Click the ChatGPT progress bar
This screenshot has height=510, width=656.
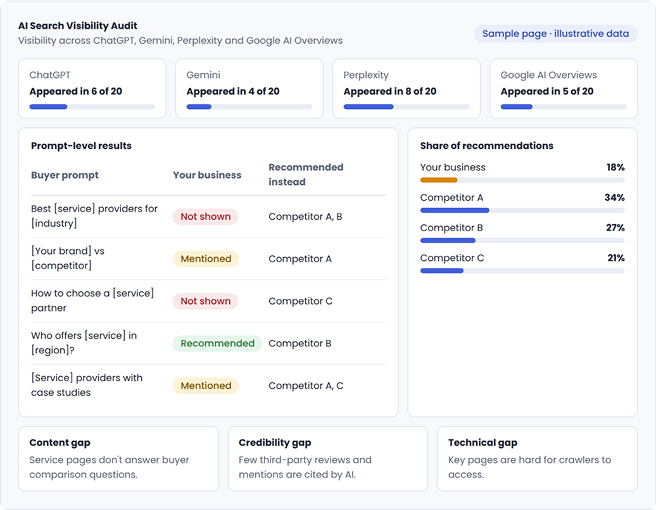(92, 107)
